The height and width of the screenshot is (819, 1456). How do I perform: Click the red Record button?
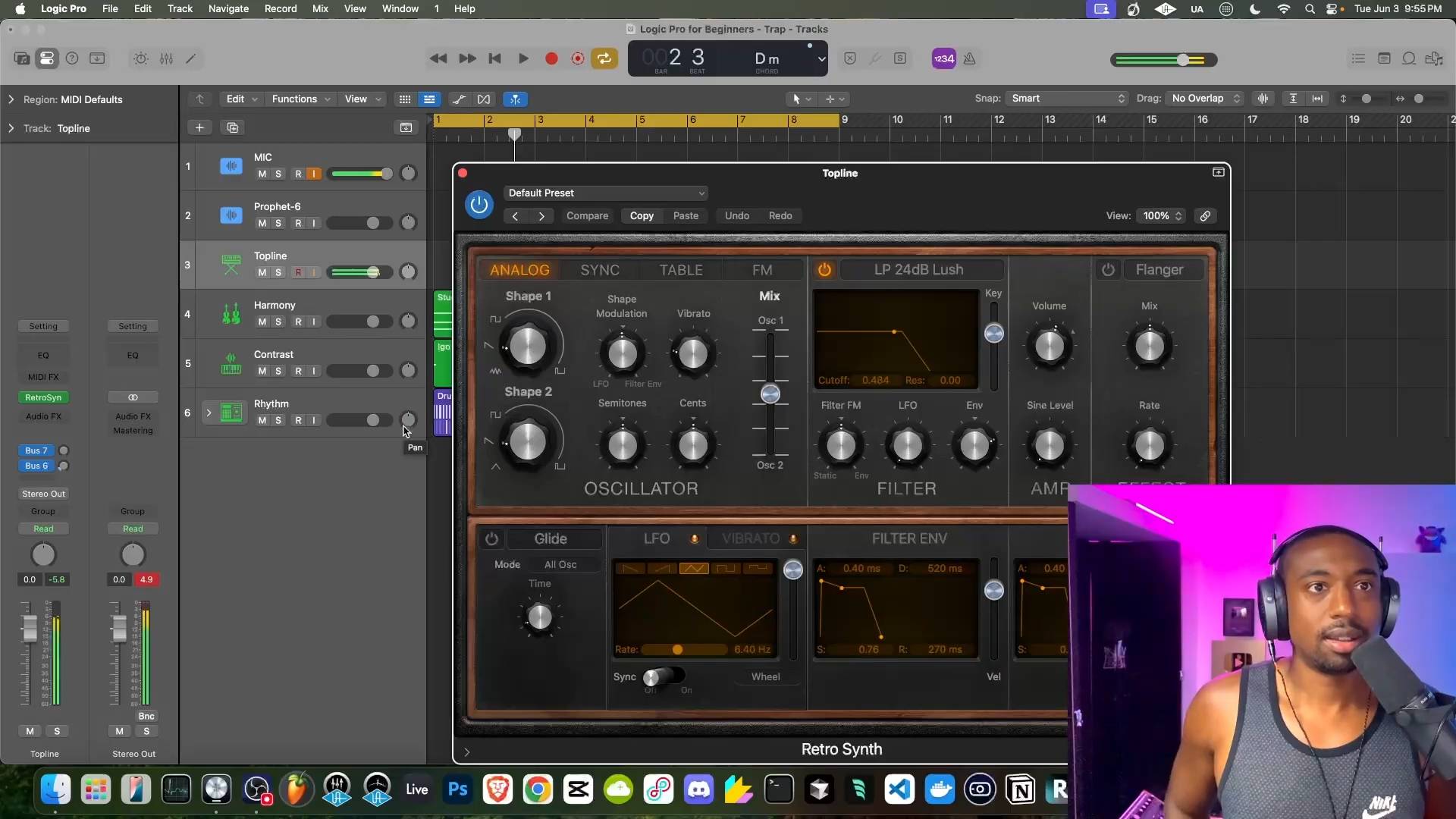coord(551,58)
